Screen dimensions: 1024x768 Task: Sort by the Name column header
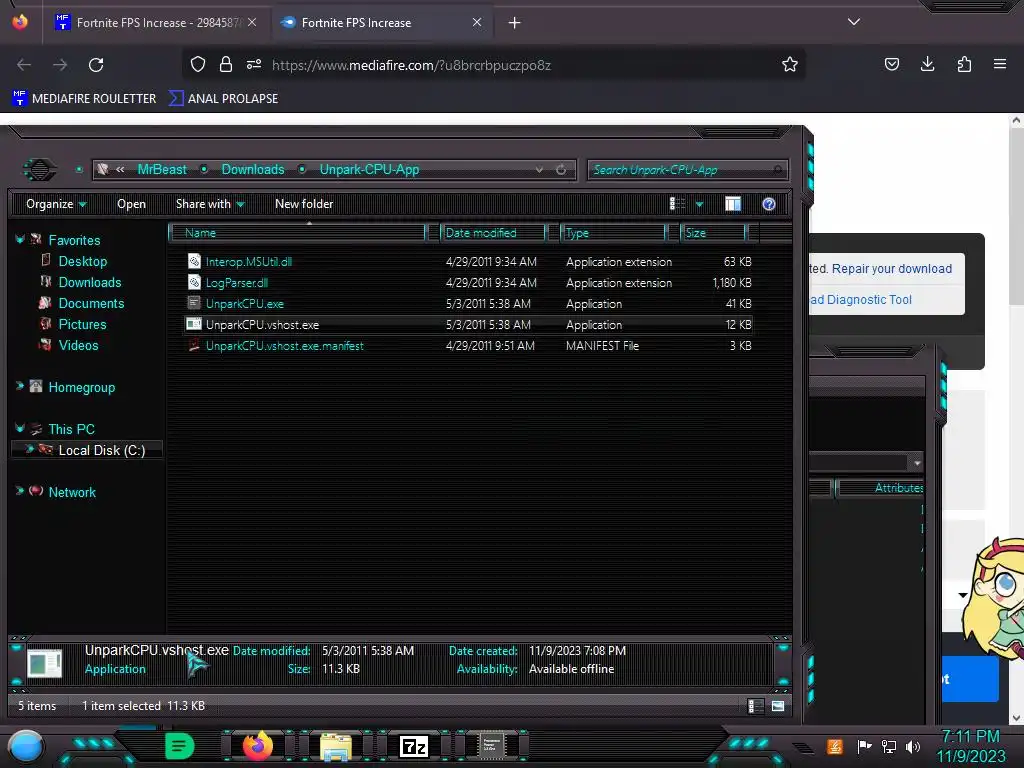coord(298,233)
